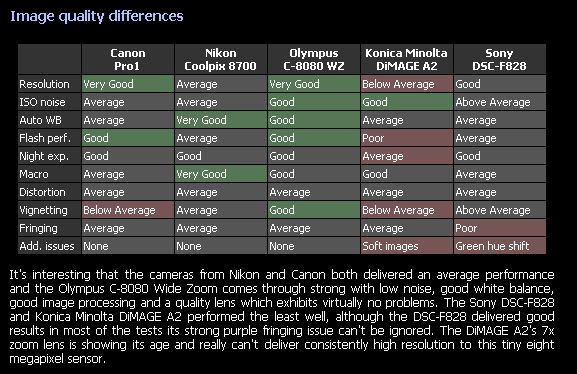Click the green Very Good cell in Macro row
The image size is (577, 374).
221,174
